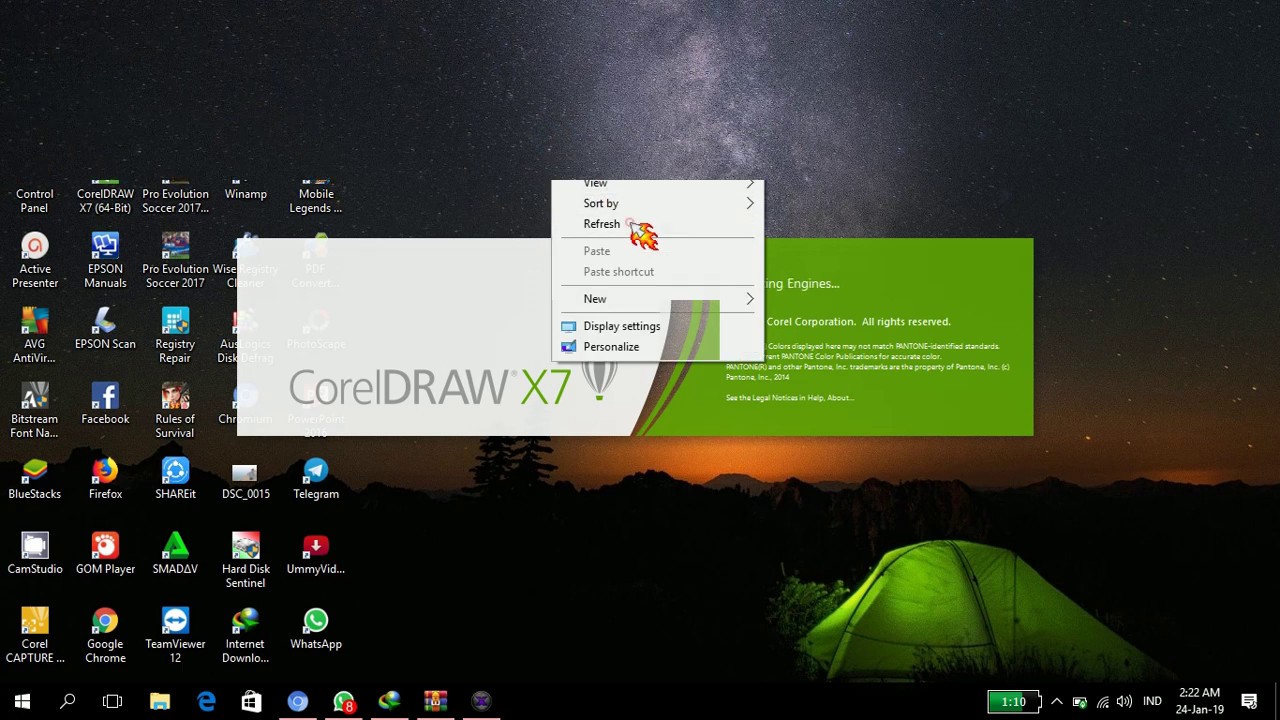Open SMADAV antivirus shortcut

(175, 554)
